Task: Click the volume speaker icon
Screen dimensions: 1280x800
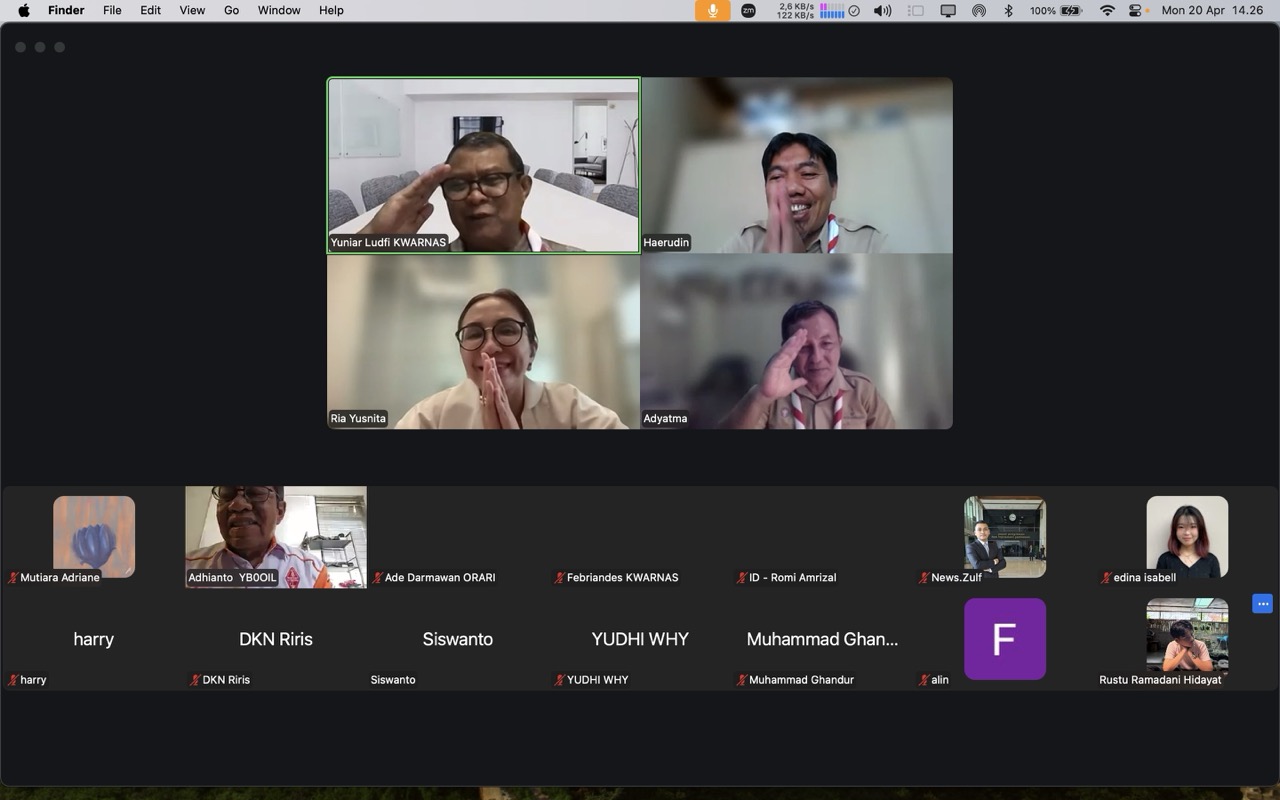Action: click(x=882, y=10)
